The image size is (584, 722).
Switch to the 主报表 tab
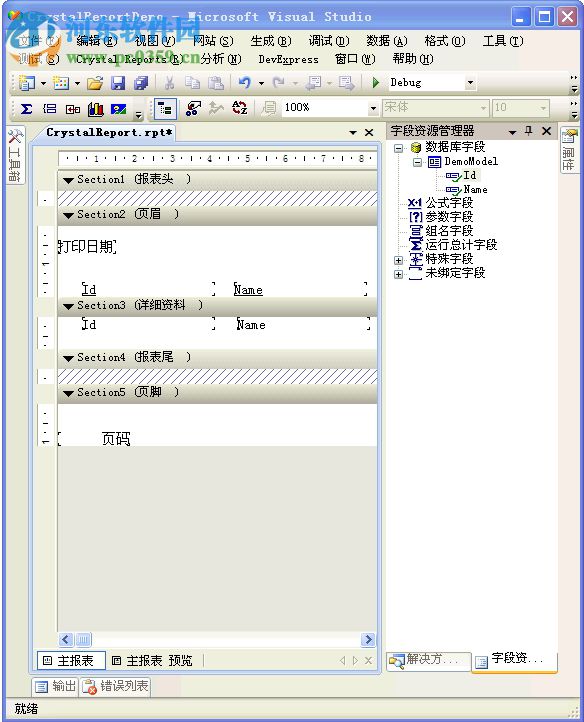point(71,661)
